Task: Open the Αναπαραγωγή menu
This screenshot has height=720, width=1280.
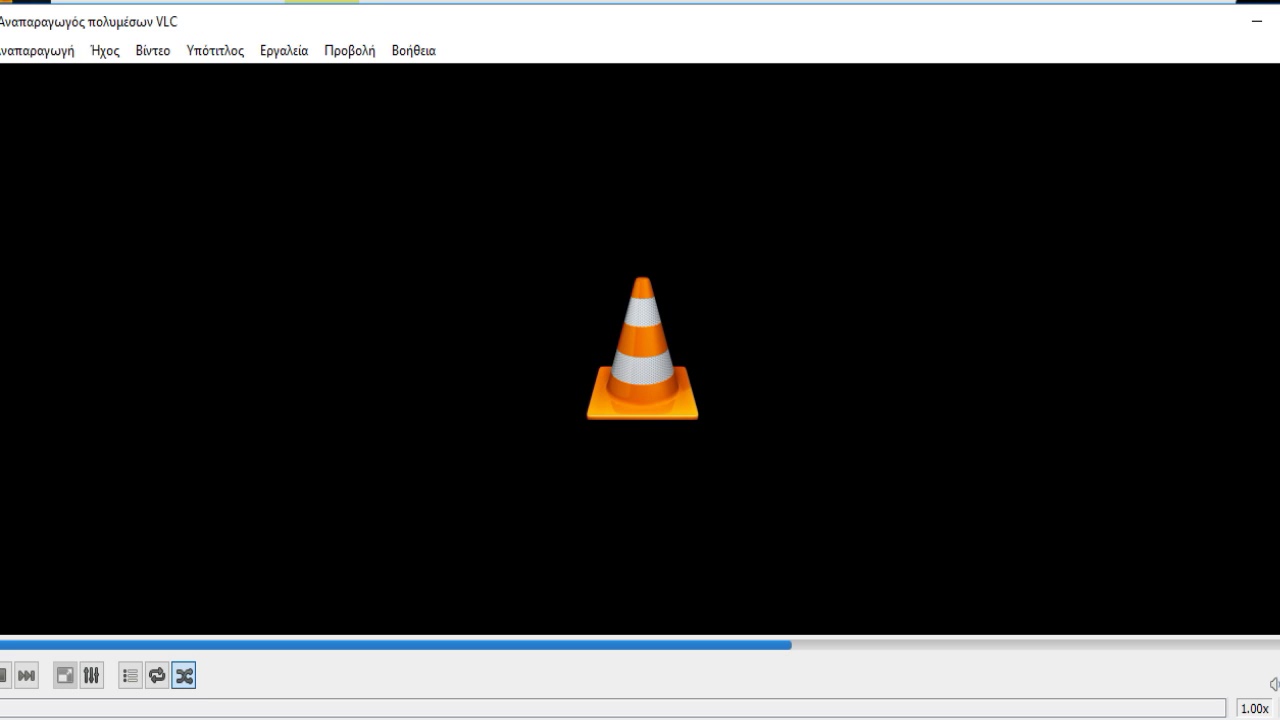Action: coord(36,50)
